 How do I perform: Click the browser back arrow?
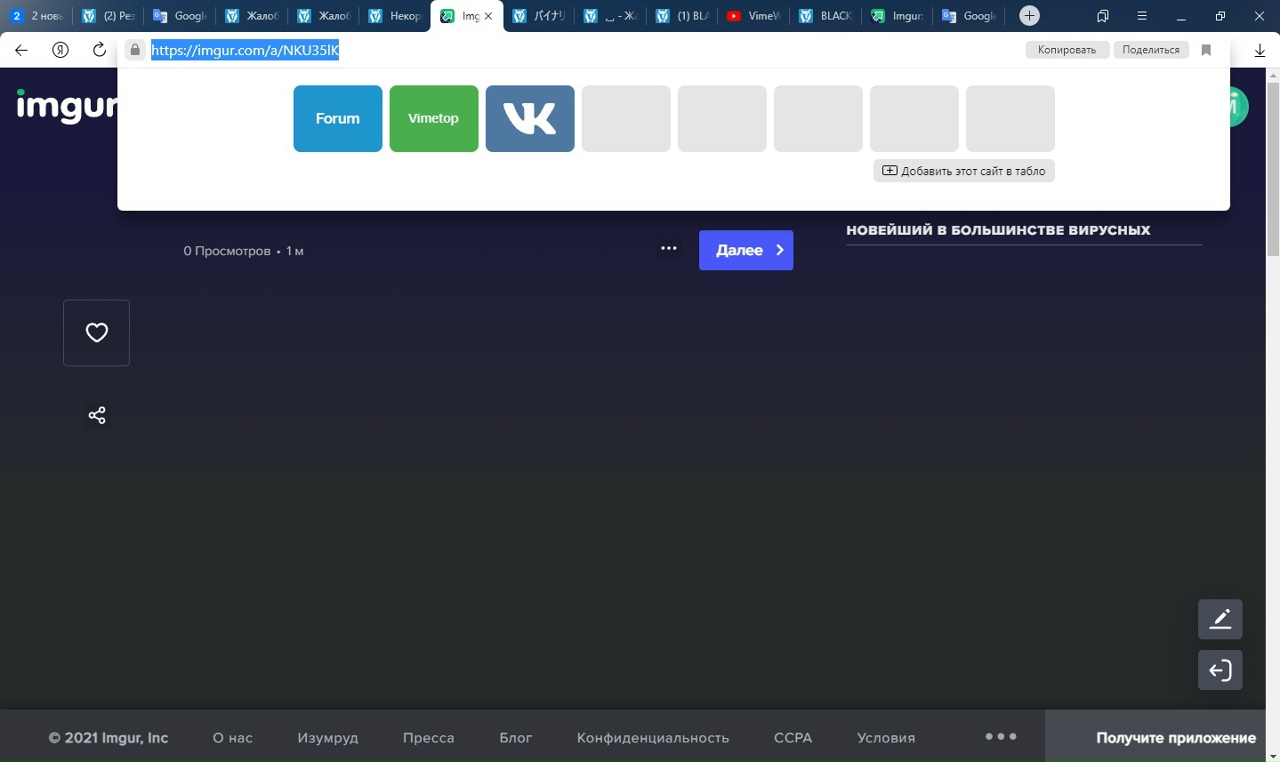(21, 50)
